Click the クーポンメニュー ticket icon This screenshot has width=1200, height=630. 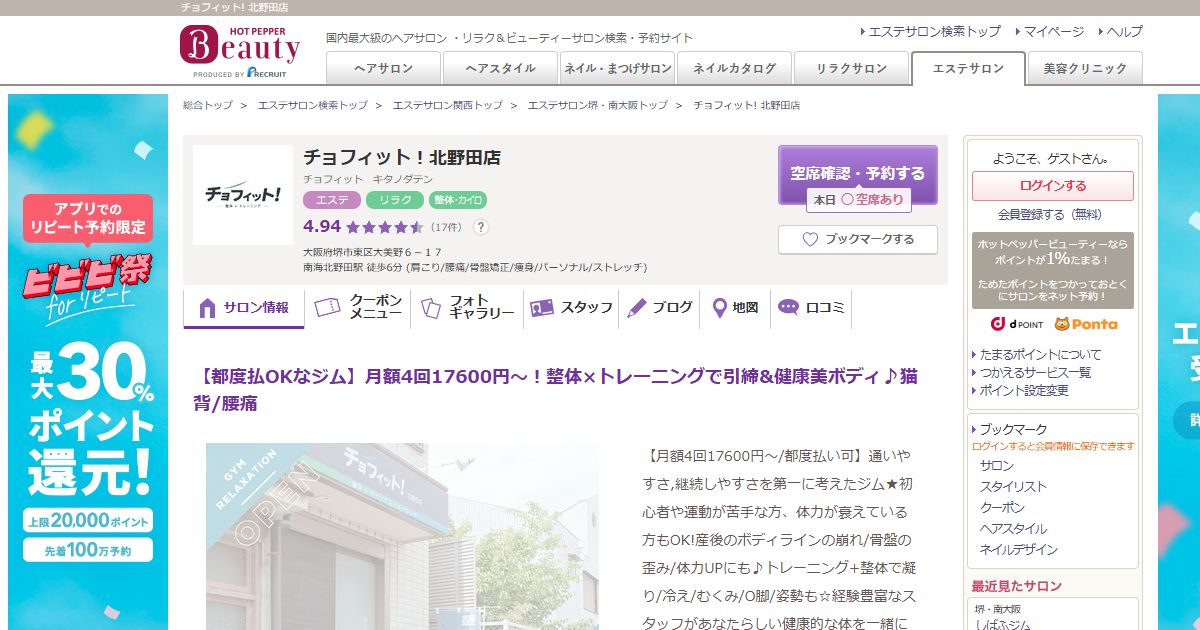(327, 308)
